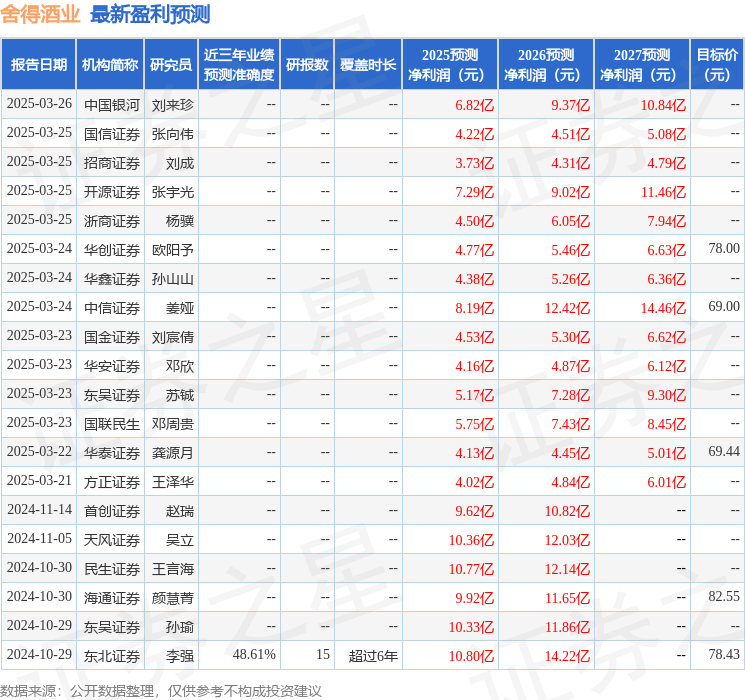Select the 覆盖时长 column header
Screen dimensions: 745x700
pyautogui.click(x=367, y=65)
